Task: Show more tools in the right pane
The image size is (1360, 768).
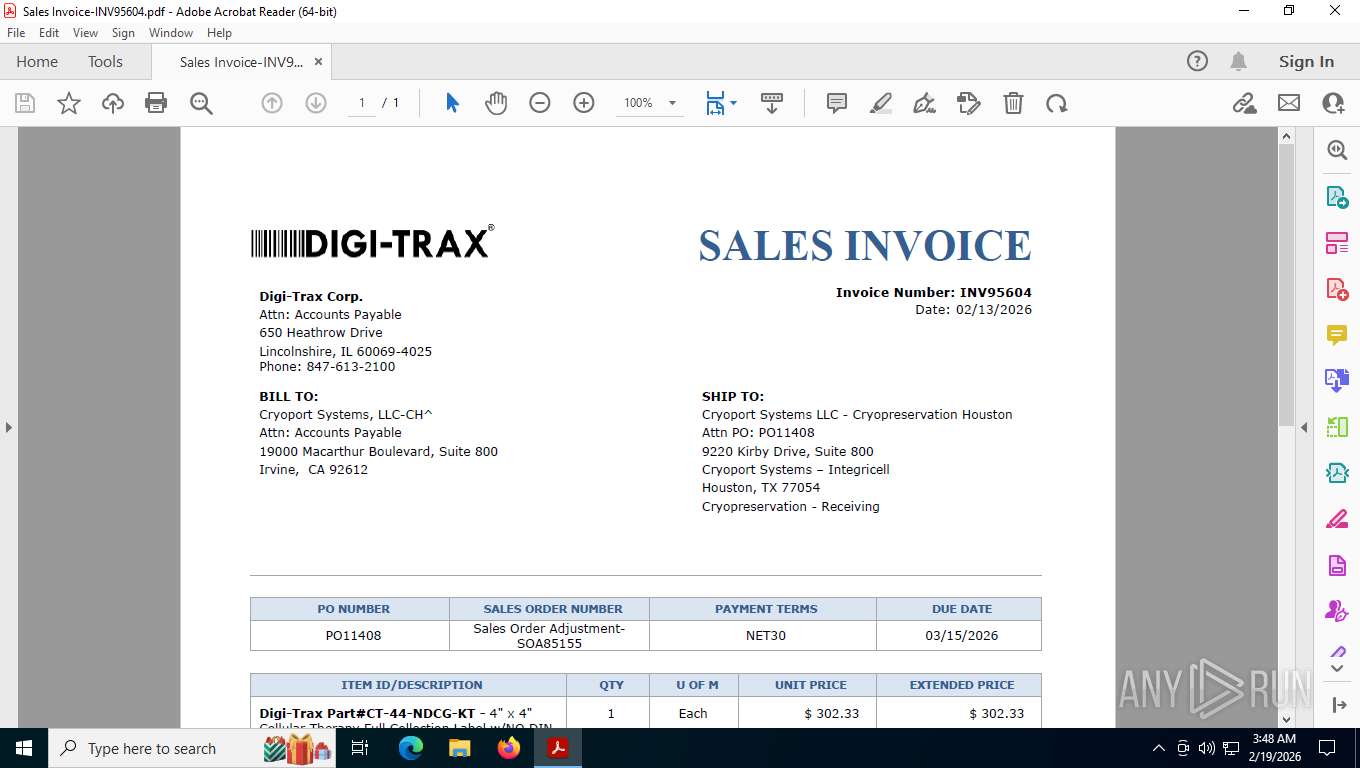Action: coord(1338,667)
